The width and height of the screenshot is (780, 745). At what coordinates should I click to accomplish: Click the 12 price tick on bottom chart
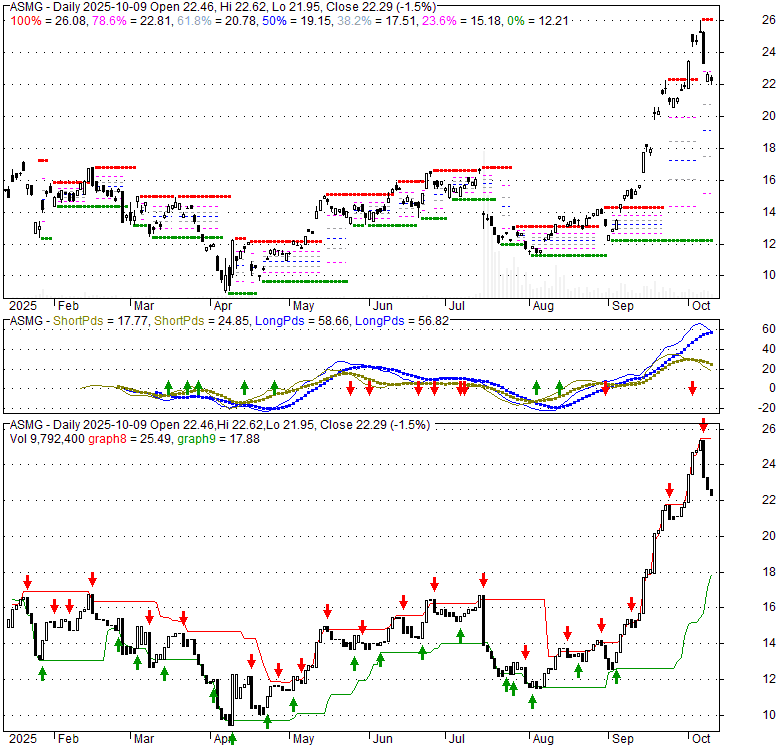[x=769, y=679]
